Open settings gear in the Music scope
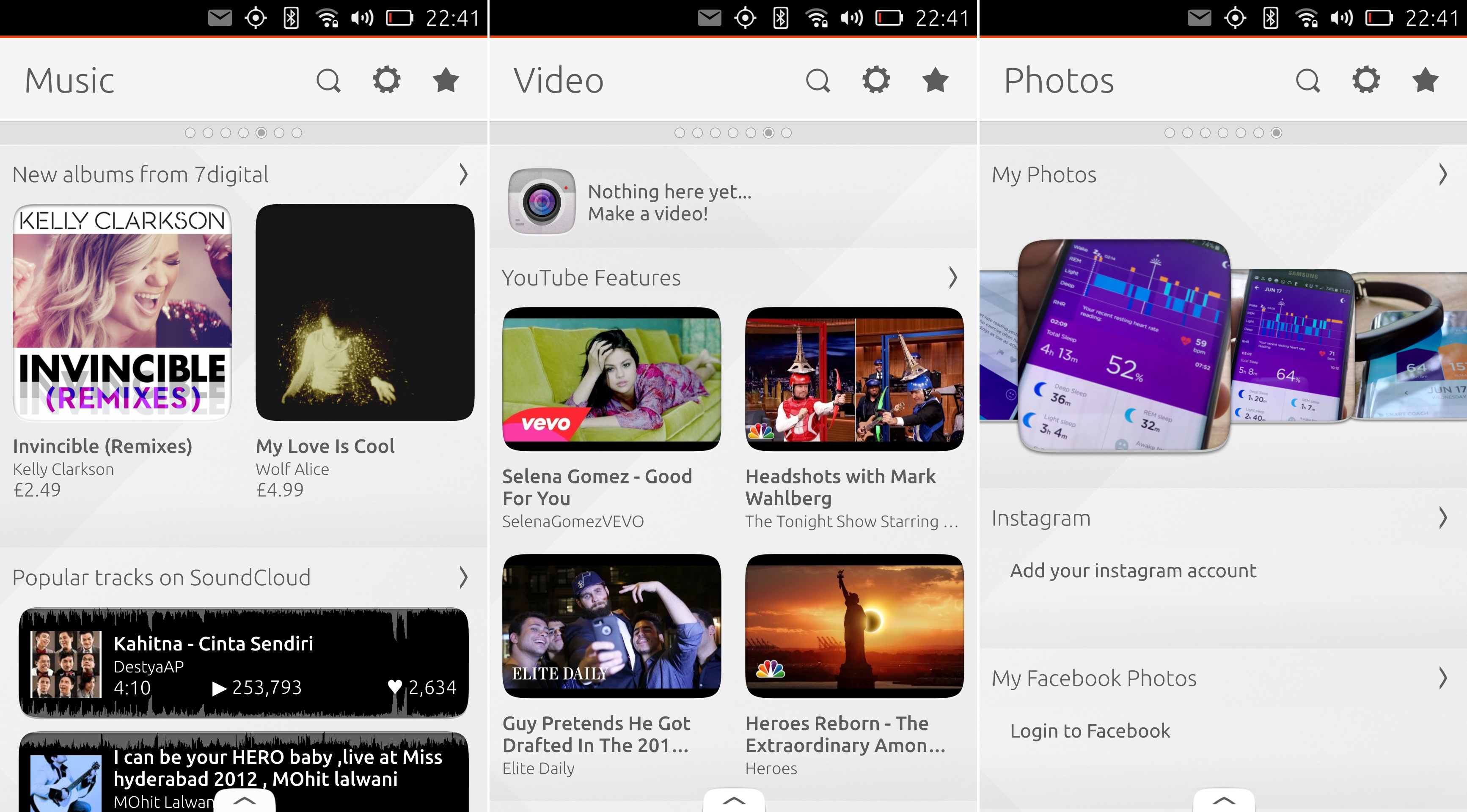Image resolution: width=1467 pixels, height=812 pixels. (387, 80)
